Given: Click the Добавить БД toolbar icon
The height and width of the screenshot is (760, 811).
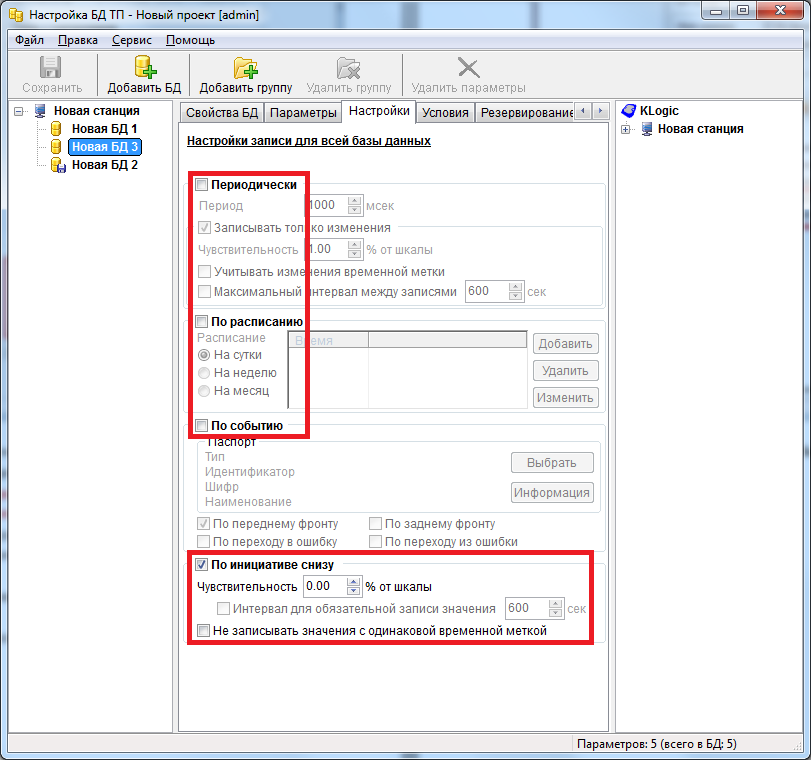Looking at the screenshot, I should pos(145,68).
